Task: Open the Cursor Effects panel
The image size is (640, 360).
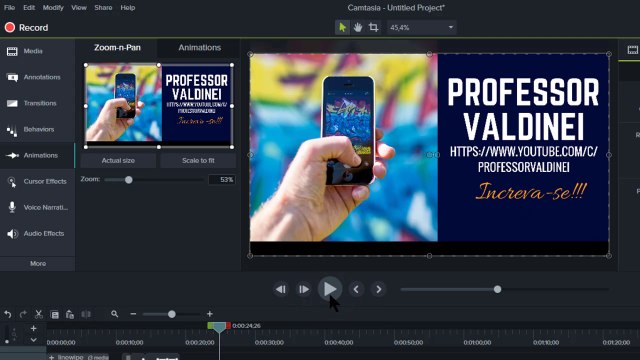Action: 38,182
